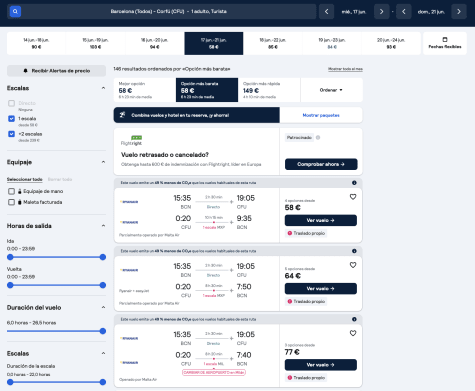Viewport: 475px width, 391px height.
Task: Click Duración de la escala slider right handle
Action: (x=103, y=382)
